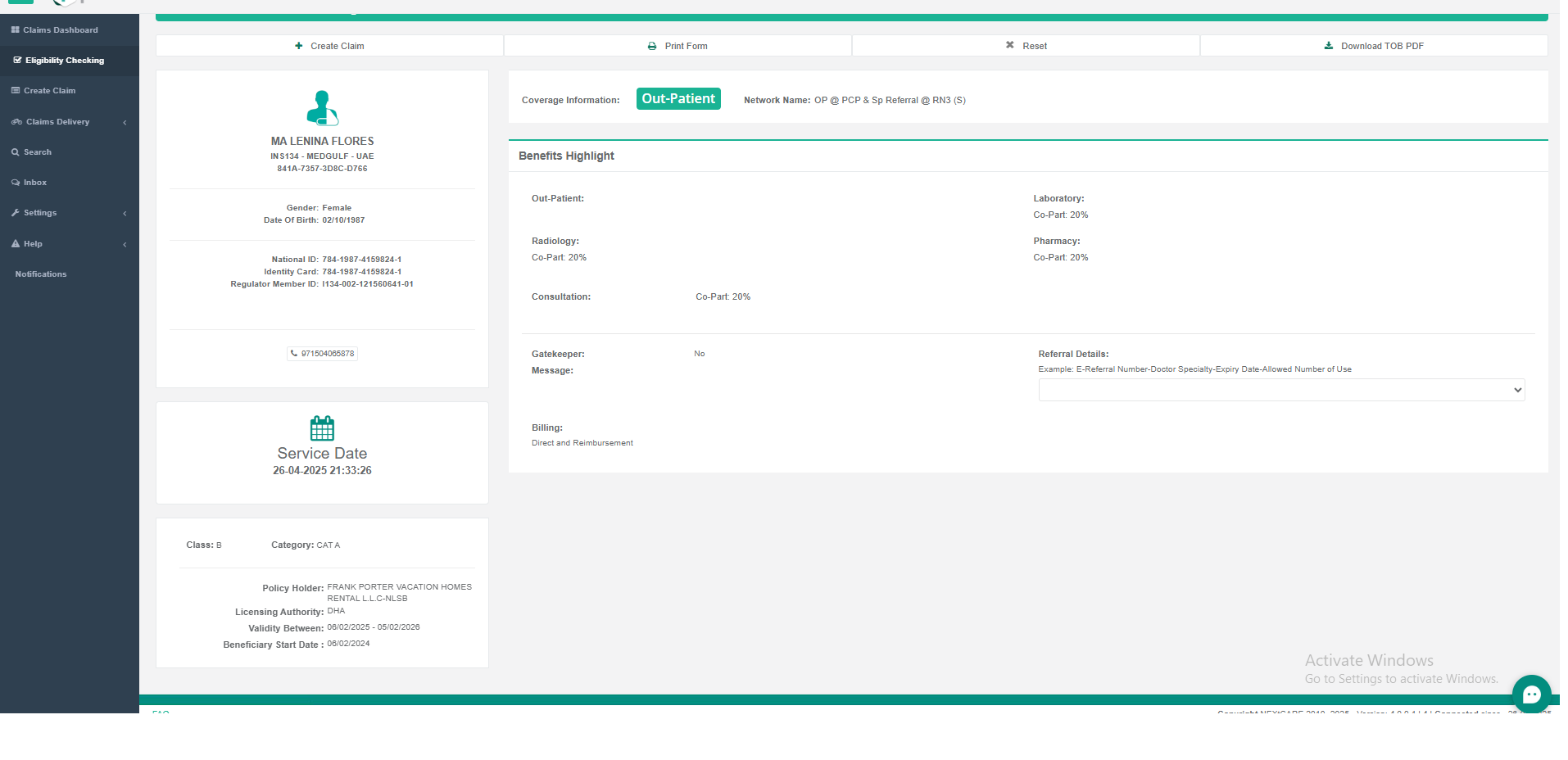The width and height of the screenshot is (1568, 760).
Task: Click the download icon for TOB PDF
Action: 1329,46
